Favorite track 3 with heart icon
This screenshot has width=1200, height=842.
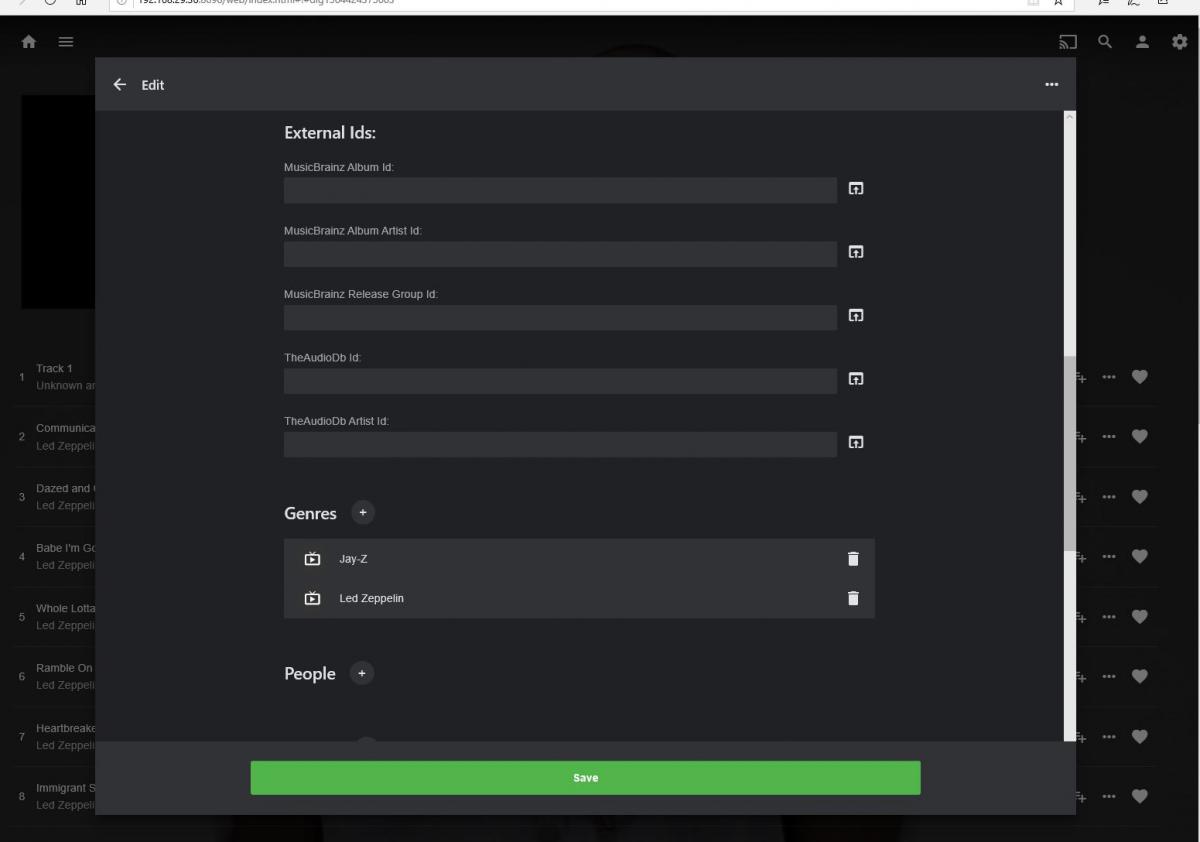tap(1139, 497)
